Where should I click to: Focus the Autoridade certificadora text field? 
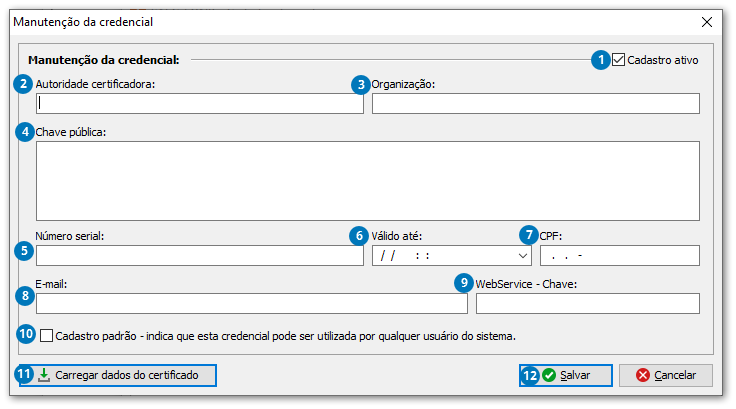[199, 103]
